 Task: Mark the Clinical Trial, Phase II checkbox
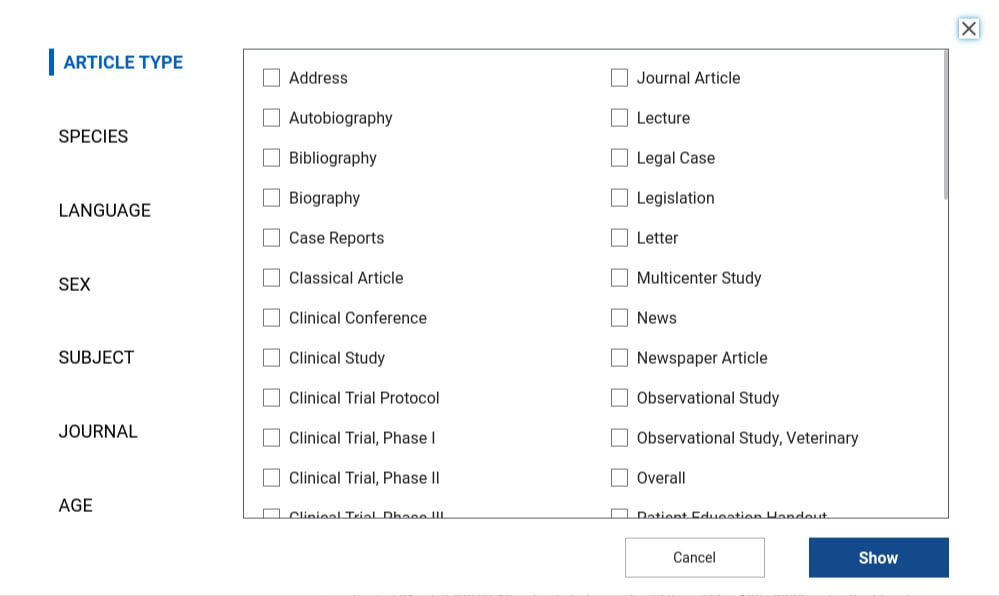(271, 478)
